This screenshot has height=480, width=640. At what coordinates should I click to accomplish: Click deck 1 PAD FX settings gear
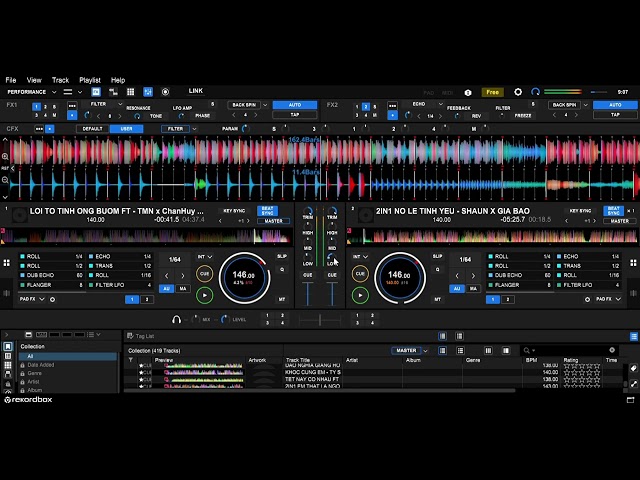[52, 299]
